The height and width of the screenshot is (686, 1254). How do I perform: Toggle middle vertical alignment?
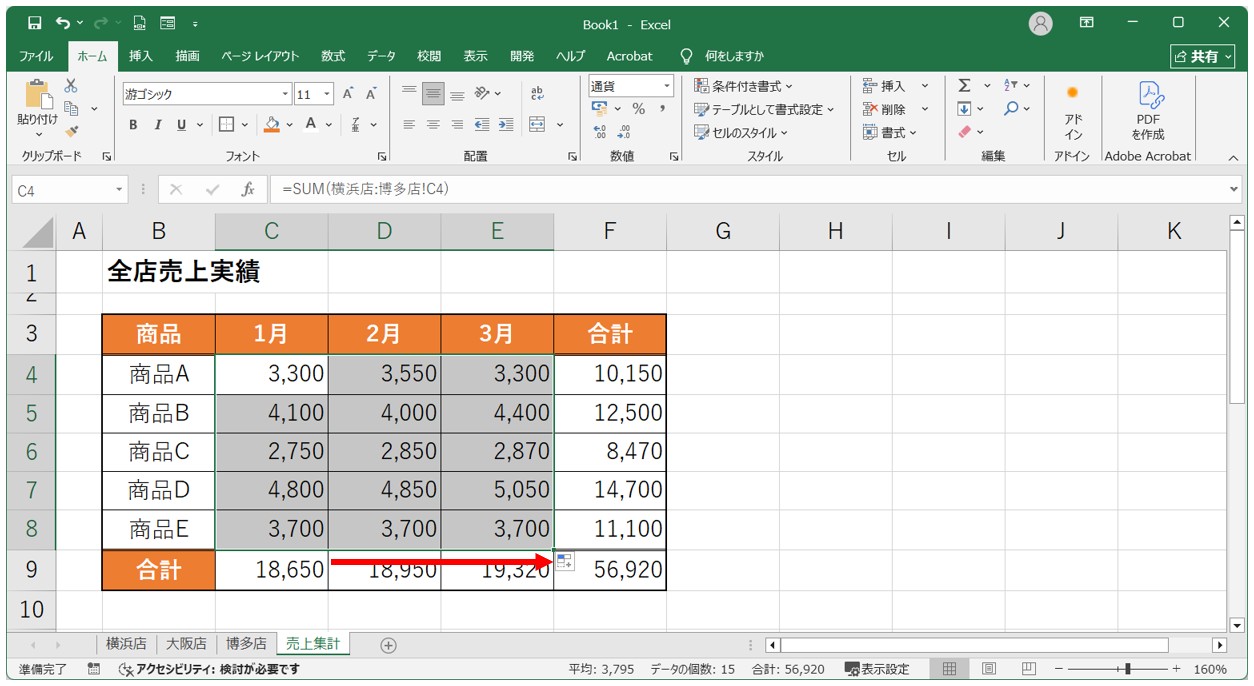tap(433, 94)
